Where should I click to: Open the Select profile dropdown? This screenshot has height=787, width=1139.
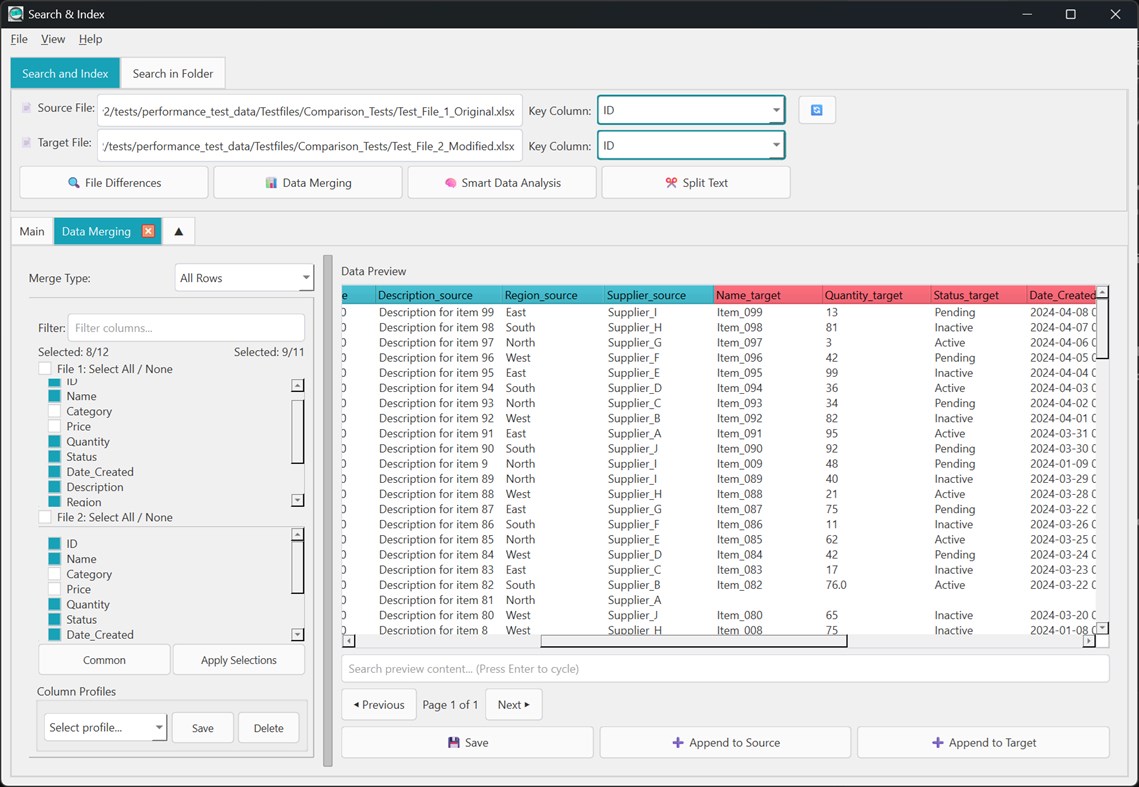tap(104, 727)
